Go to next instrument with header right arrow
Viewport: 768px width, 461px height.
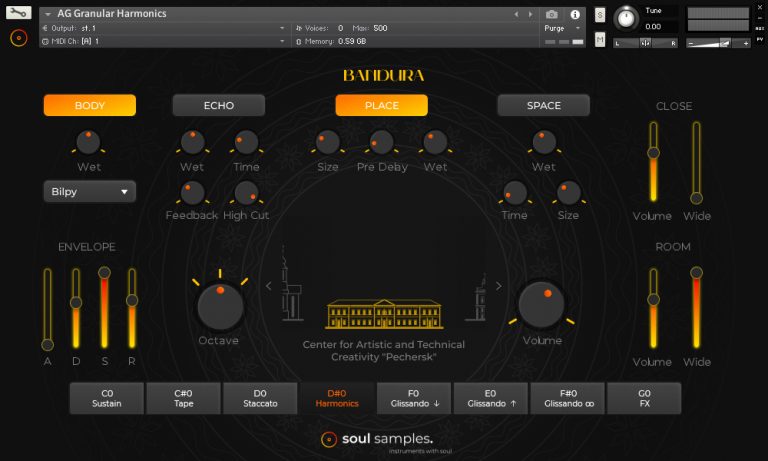coord(530,14)
